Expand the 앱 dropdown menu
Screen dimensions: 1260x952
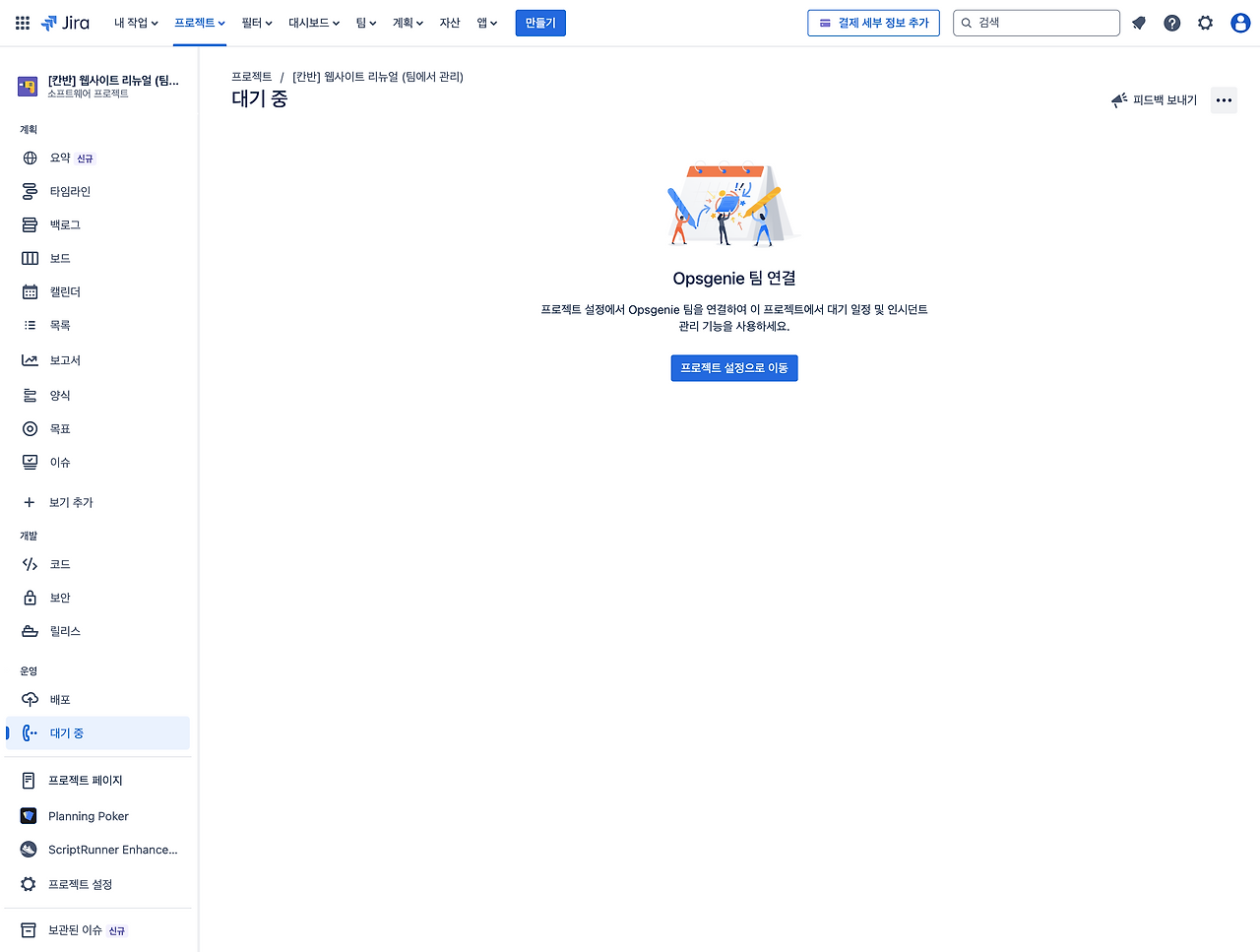pyautogui.click(x=487, y=23)
